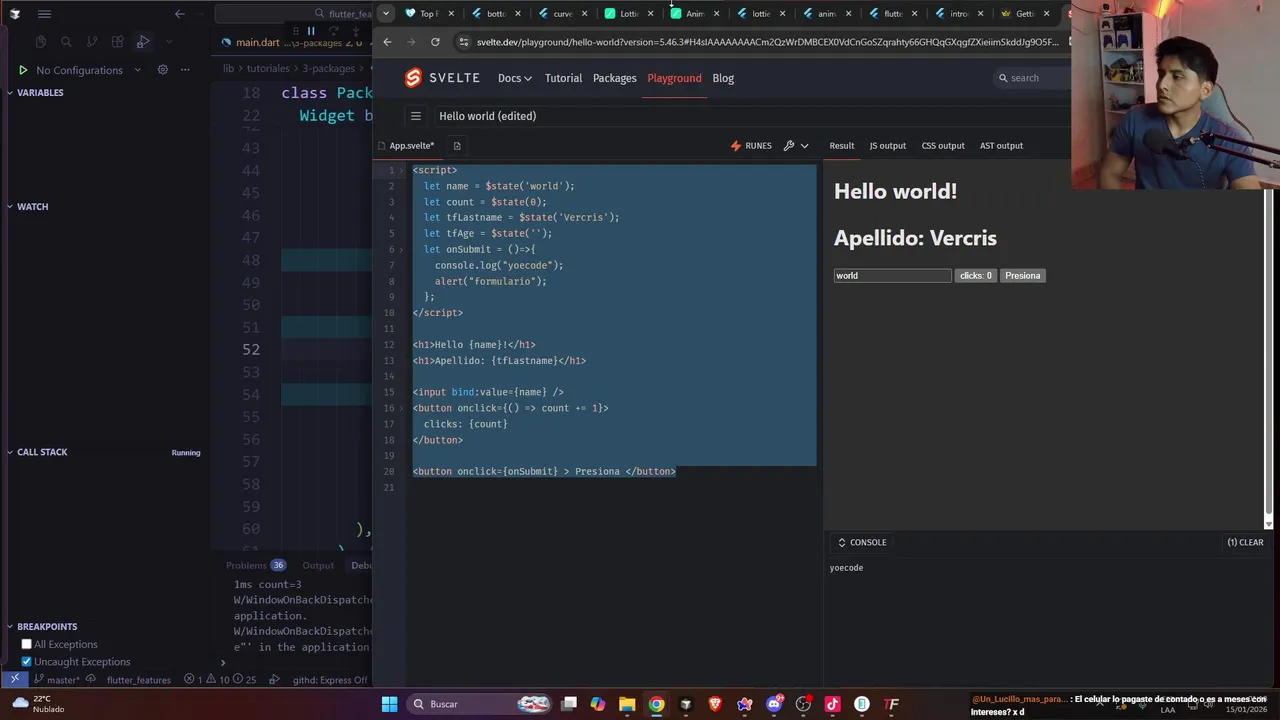The height and width of the screenshot is (720, 1280).
Task: Clear the console with CLEAR button
Action: (x=1245, y=543)
